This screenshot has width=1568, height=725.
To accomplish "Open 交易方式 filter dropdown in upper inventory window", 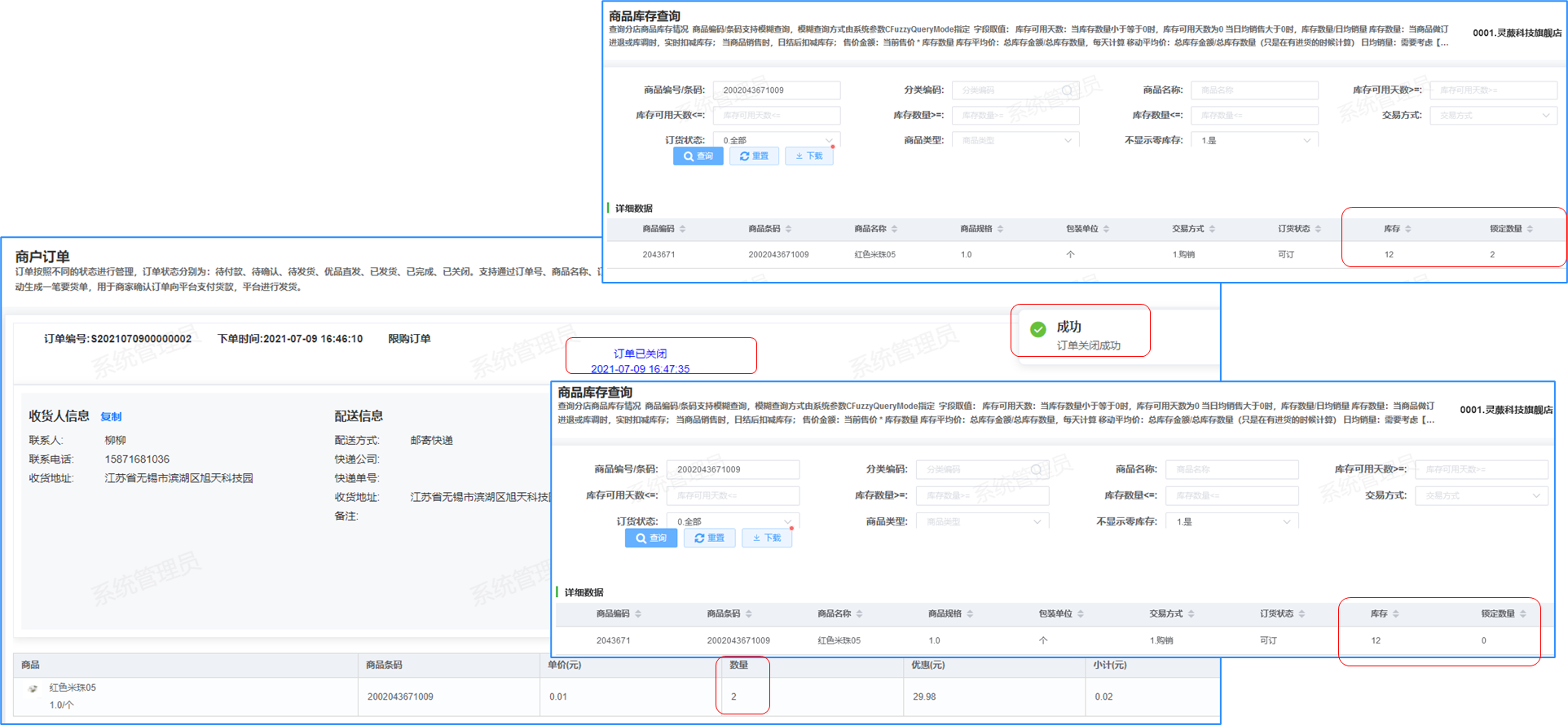I will pos(1493,116).
